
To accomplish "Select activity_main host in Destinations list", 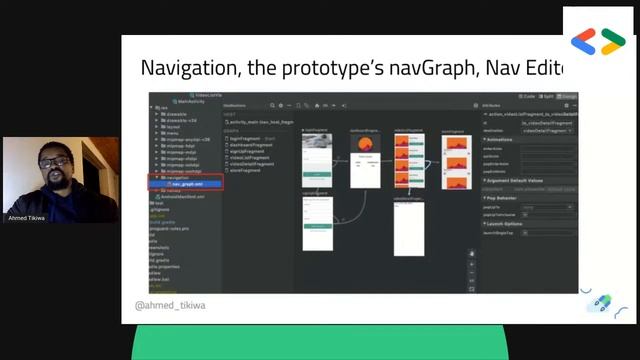I will [260, 122].
